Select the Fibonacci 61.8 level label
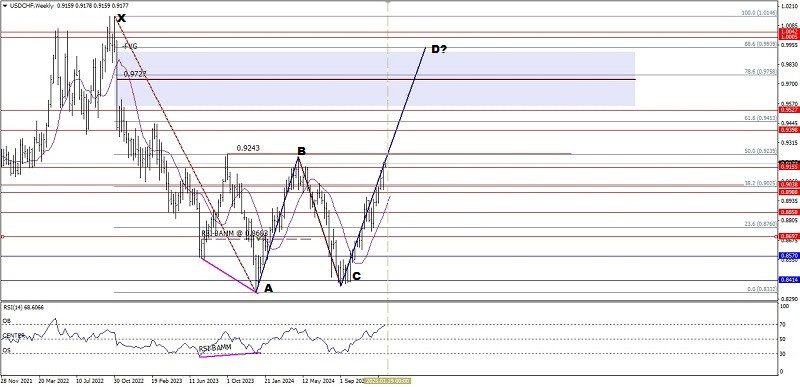 [760, 118]
